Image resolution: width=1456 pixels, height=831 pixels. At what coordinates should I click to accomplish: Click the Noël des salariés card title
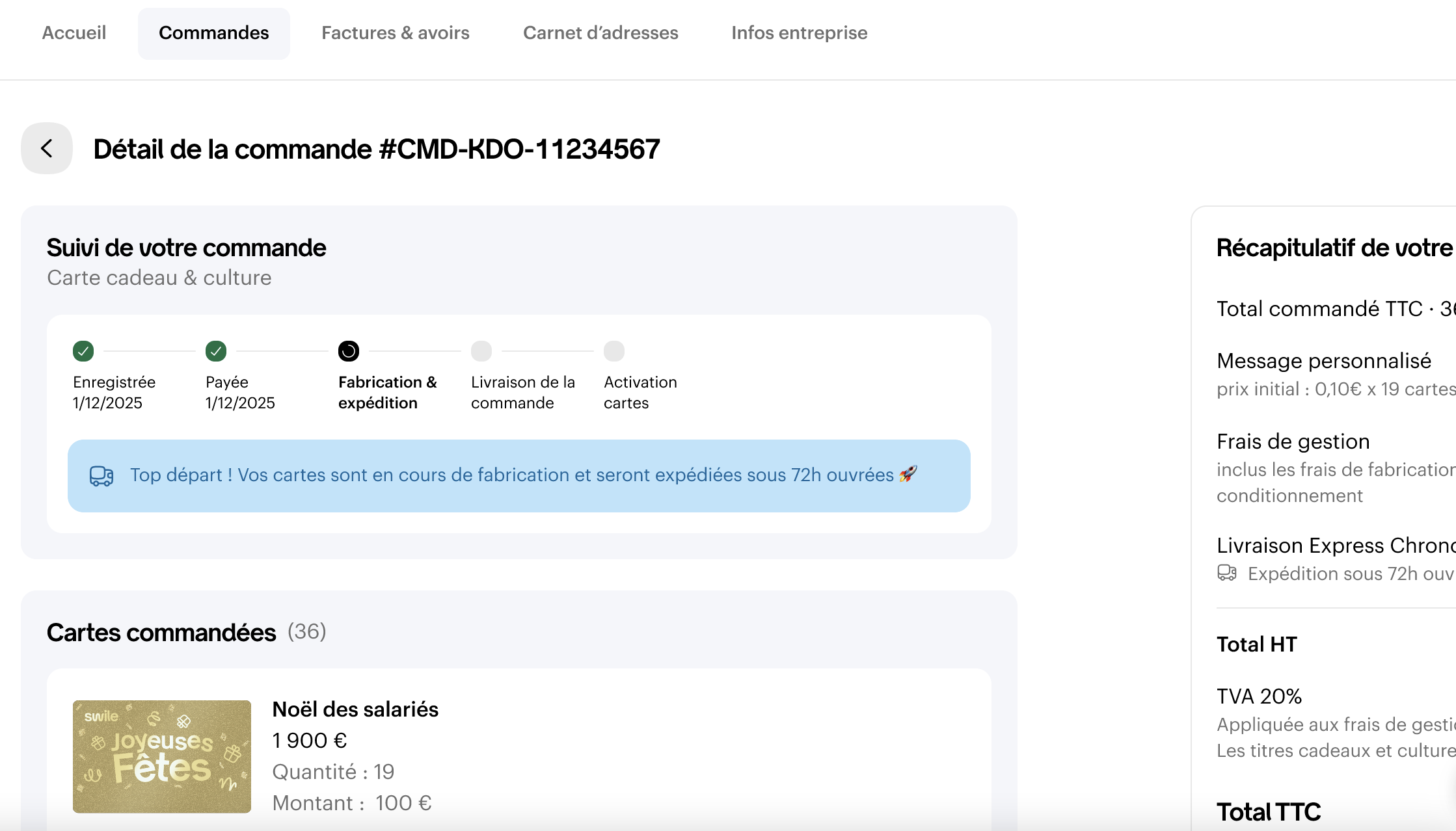tap(355, 709)
